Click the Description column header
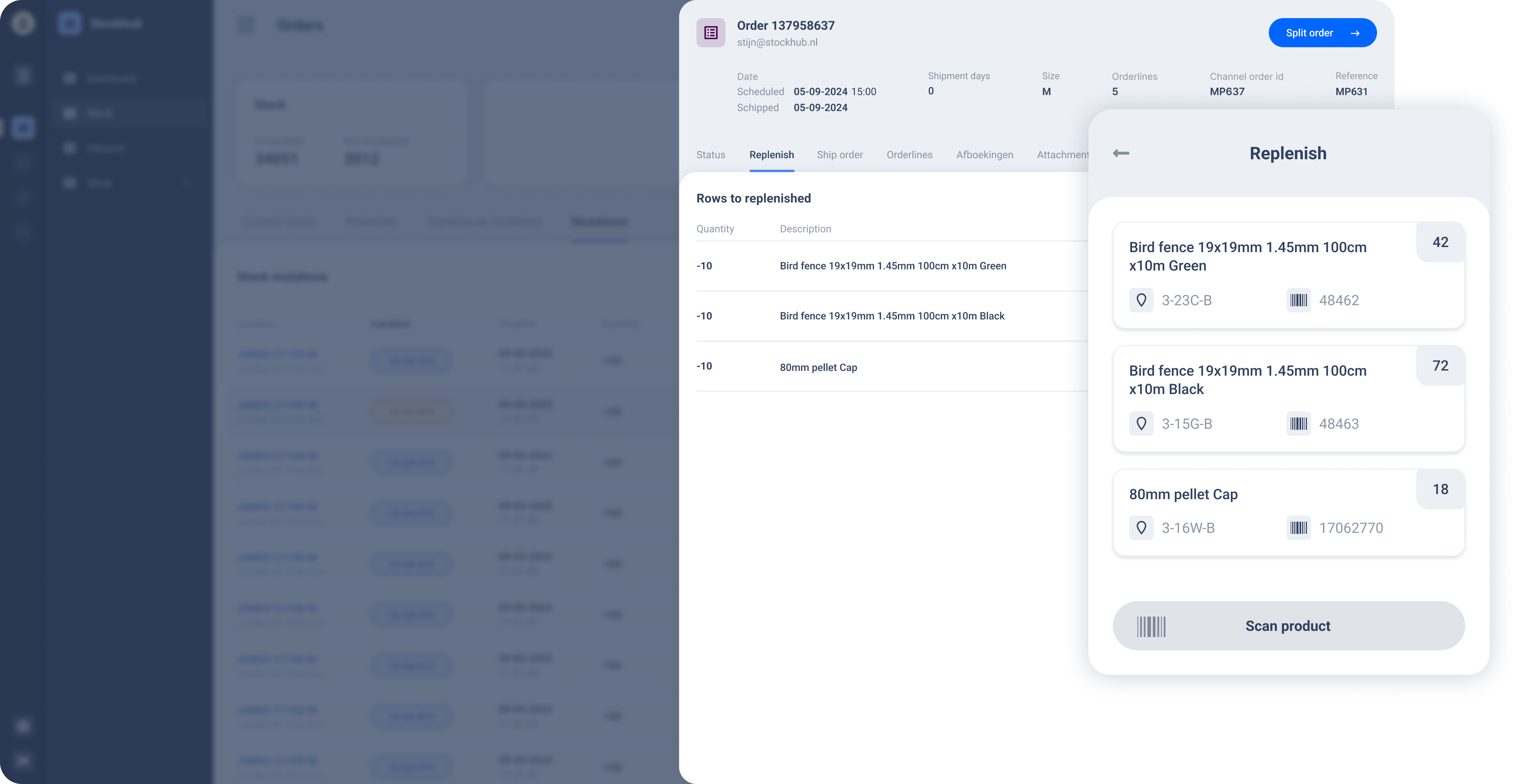The width and height of the screenshot is (1517, 784). click(x=805, y=229)
